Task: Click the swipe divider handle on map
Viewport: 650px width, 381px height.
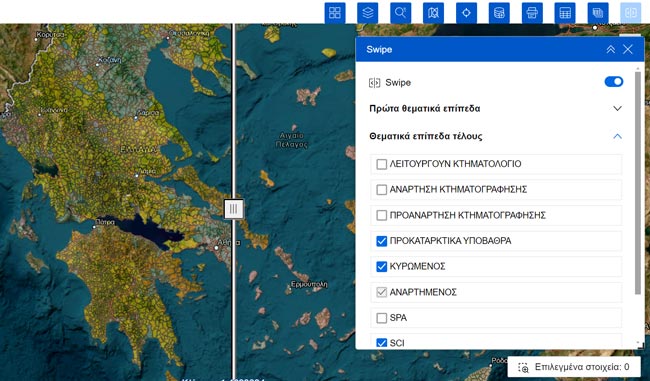Action: 233,209
